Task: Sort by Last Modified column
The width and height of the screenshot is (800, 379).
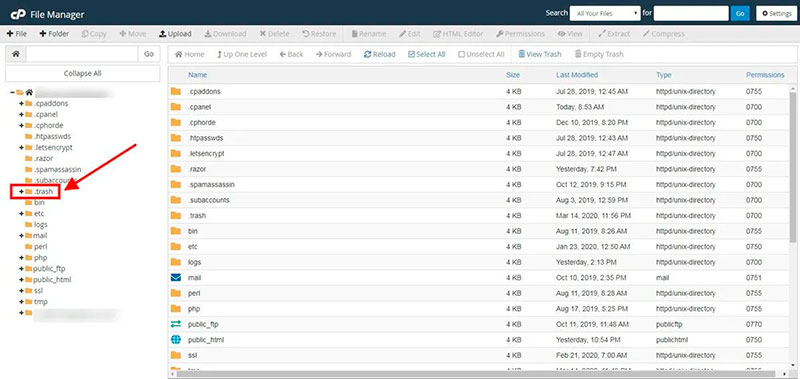Action: pos(577,75)
